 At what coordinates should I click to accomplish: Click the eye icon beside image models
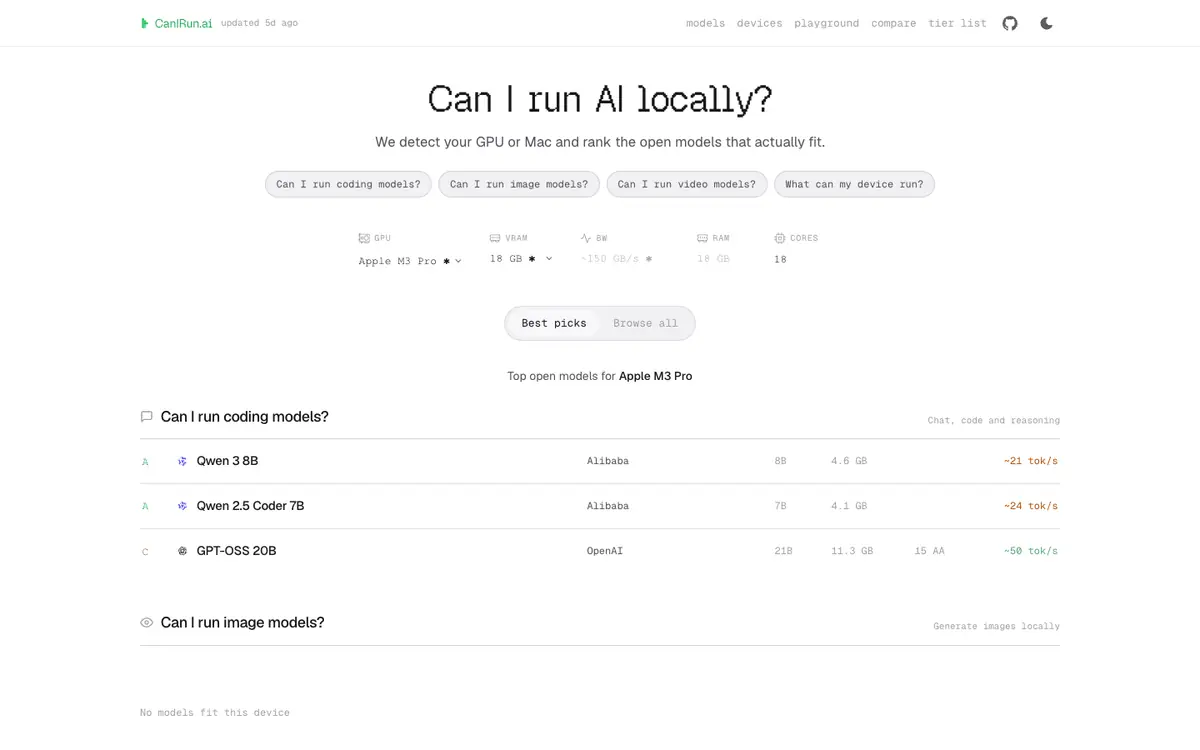pos(147,622)
